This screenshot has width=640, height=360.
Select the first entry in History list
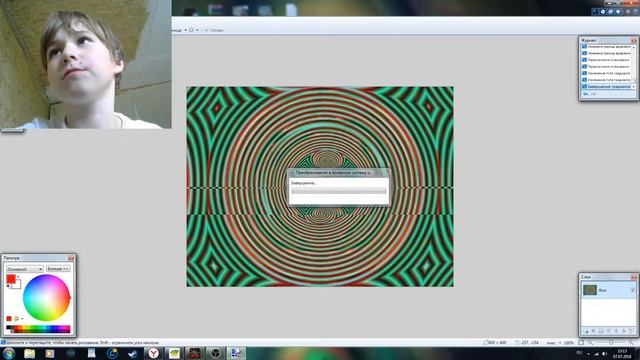(x=606, y=47)
